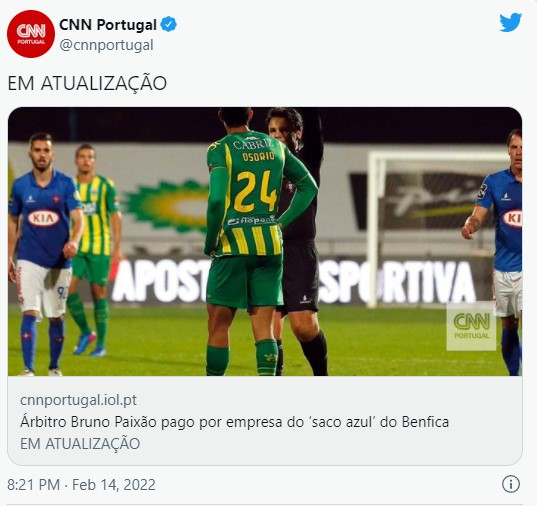Open the Twitter bird logo

coord(510,23)
